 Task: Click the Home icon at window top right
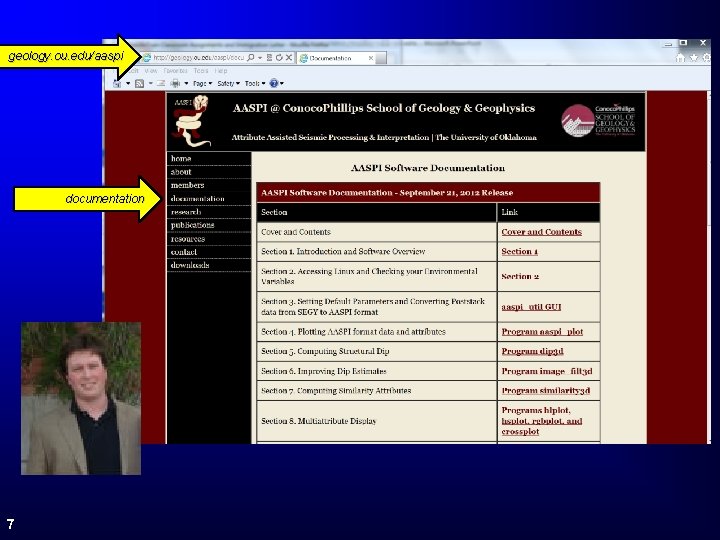pyautogui.click(x=681, y=58)
